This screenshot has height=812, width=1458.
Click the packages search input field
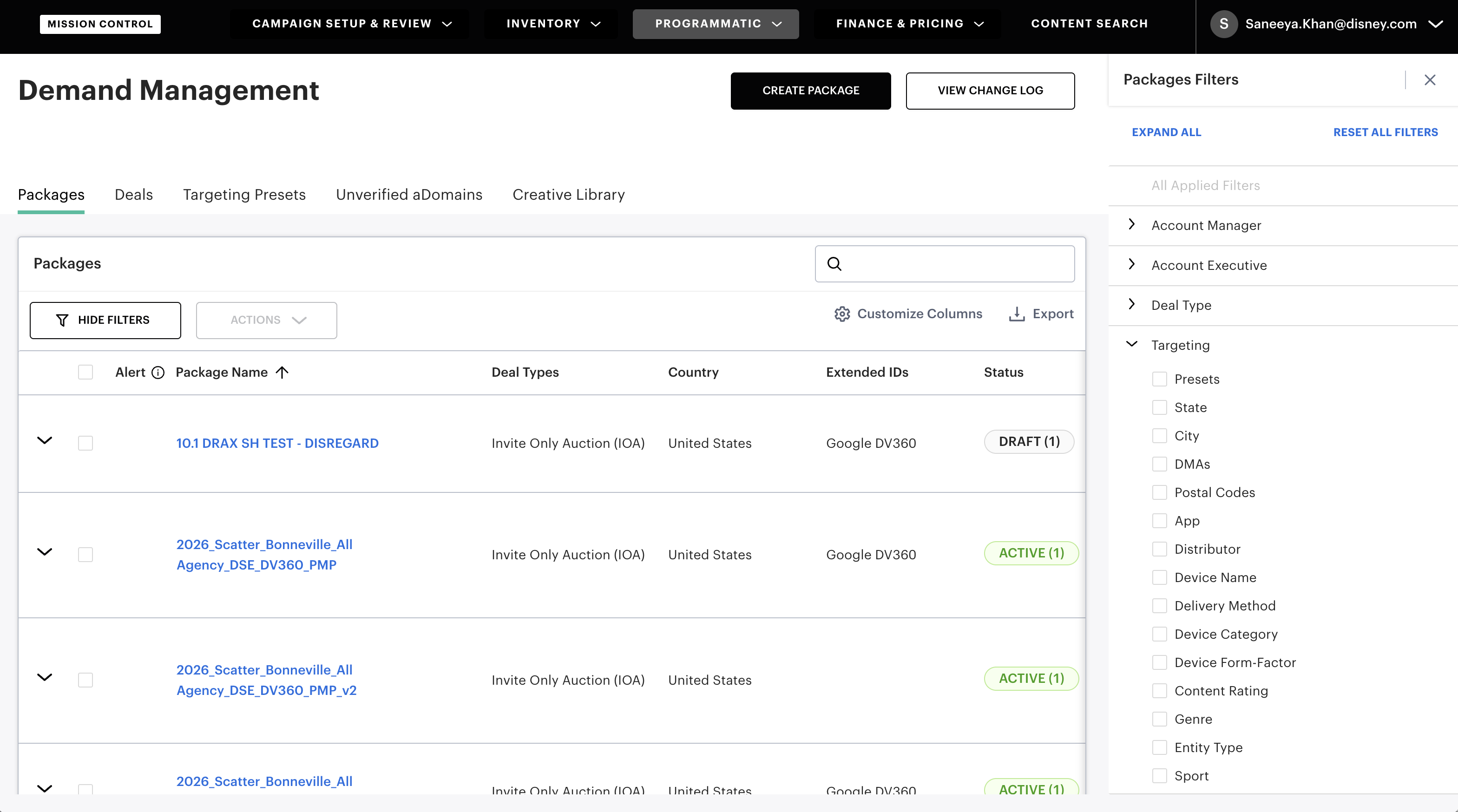tap(945, 264)
